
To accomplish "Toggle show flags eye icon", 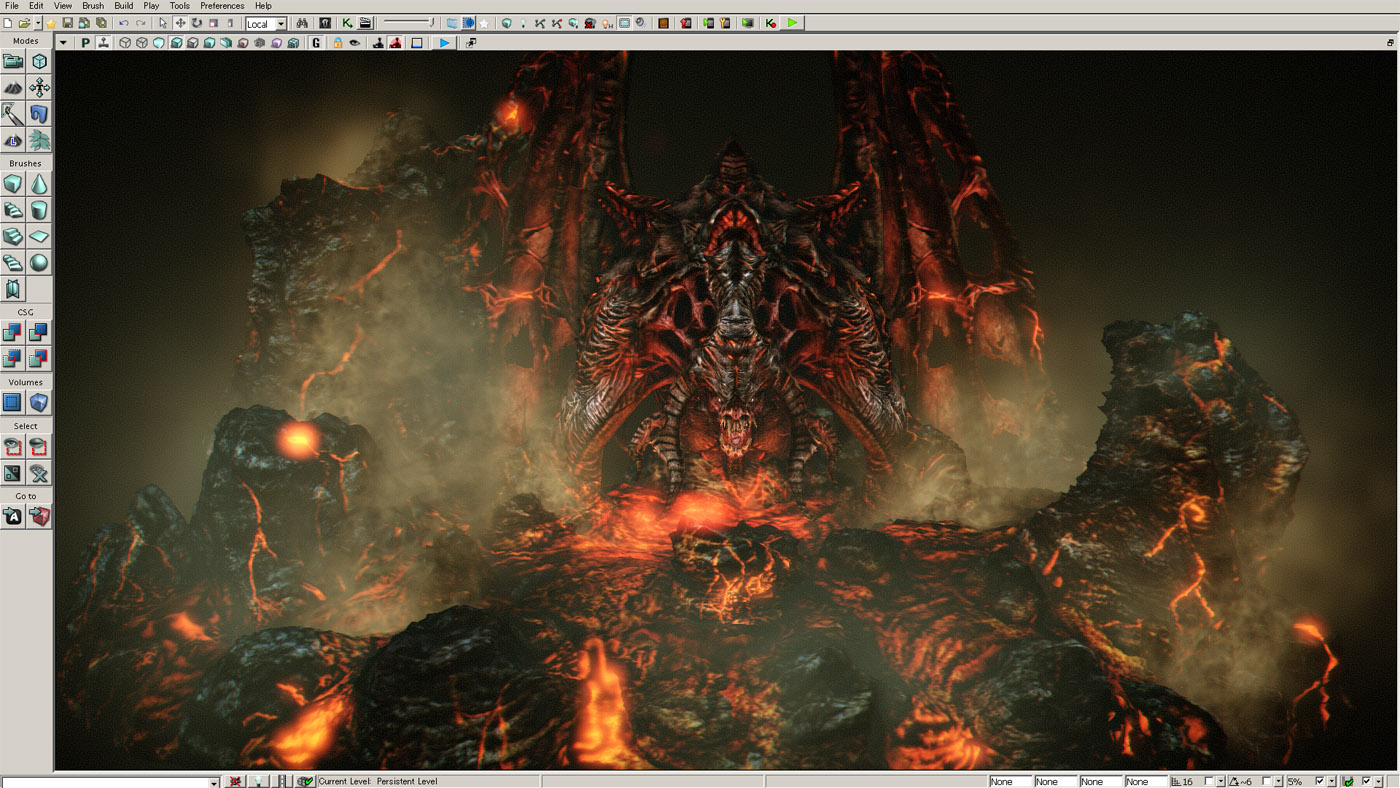I will pyautogui.click(x=354, y=43).
